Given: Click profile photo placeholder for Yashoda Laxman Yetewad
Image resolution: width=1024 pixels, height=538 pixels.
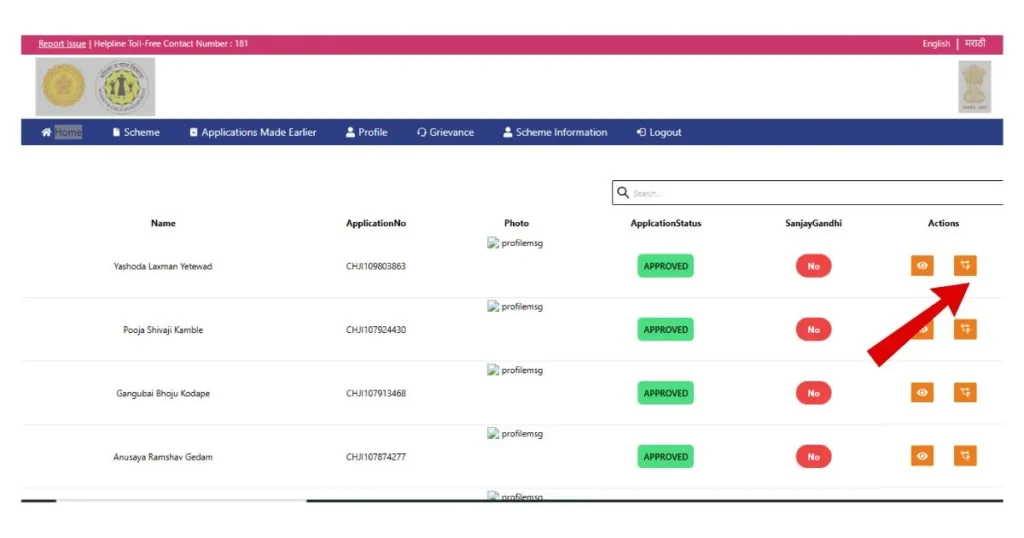Looking at the screenshot, I should click(515, 243).
